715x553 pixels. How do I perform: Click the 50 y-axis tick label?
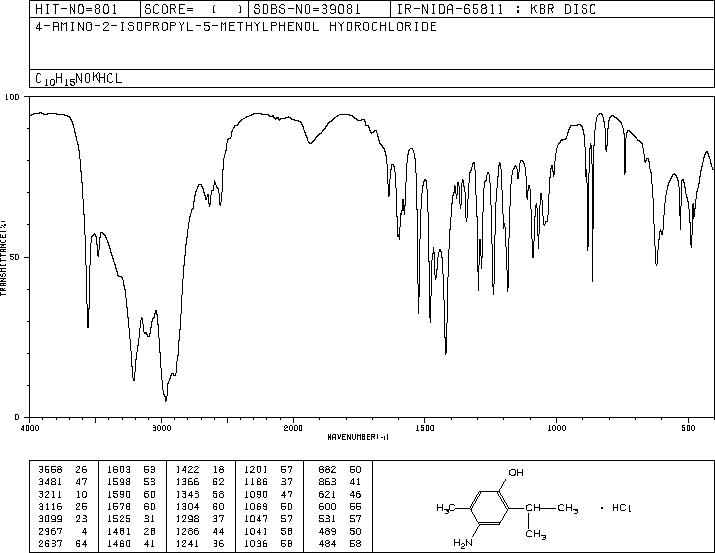click(x=15, y=257)
